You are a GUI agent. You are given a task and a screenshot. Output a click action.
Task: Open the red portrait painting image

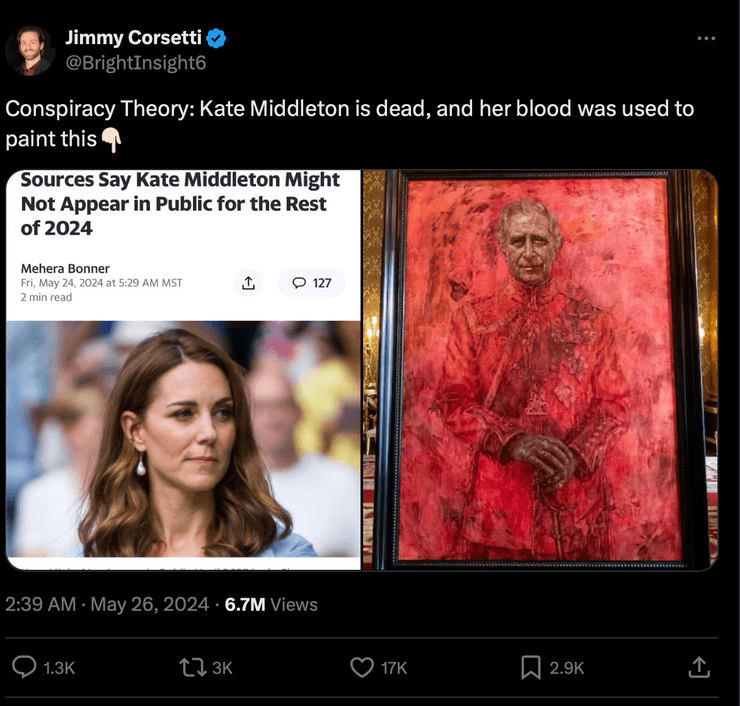(540, 370)
